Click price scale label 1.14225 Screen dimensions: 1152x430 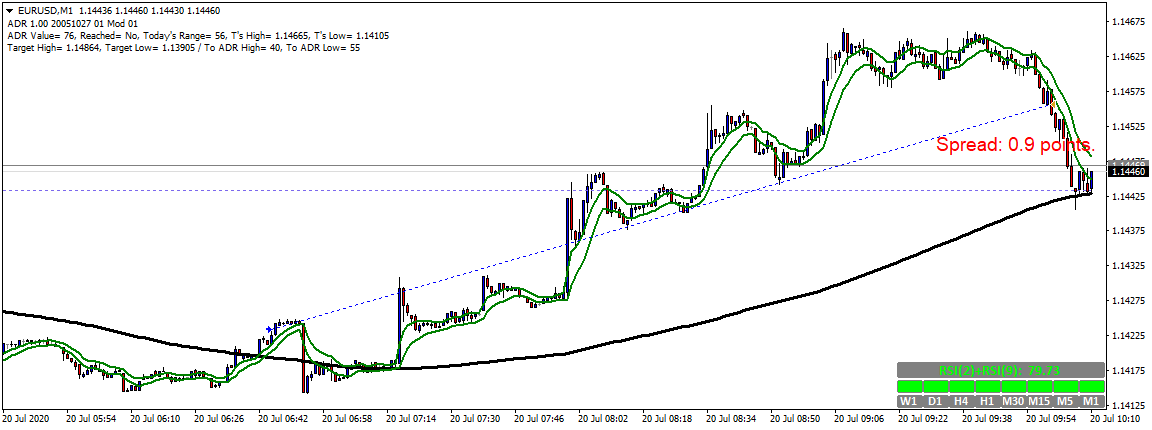coord(1130,336)
